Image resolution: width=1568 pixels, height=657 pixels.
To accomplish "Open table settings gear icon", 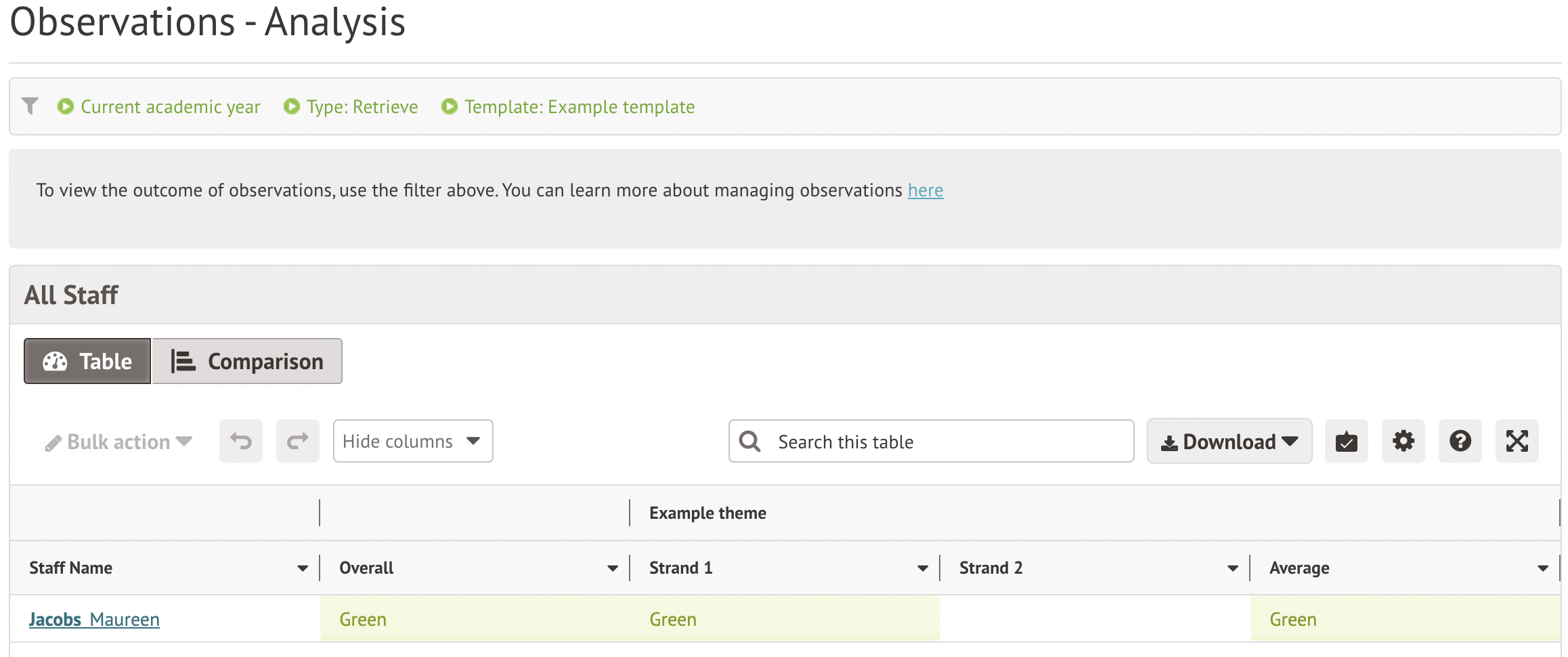I will tap(1403, 442).
